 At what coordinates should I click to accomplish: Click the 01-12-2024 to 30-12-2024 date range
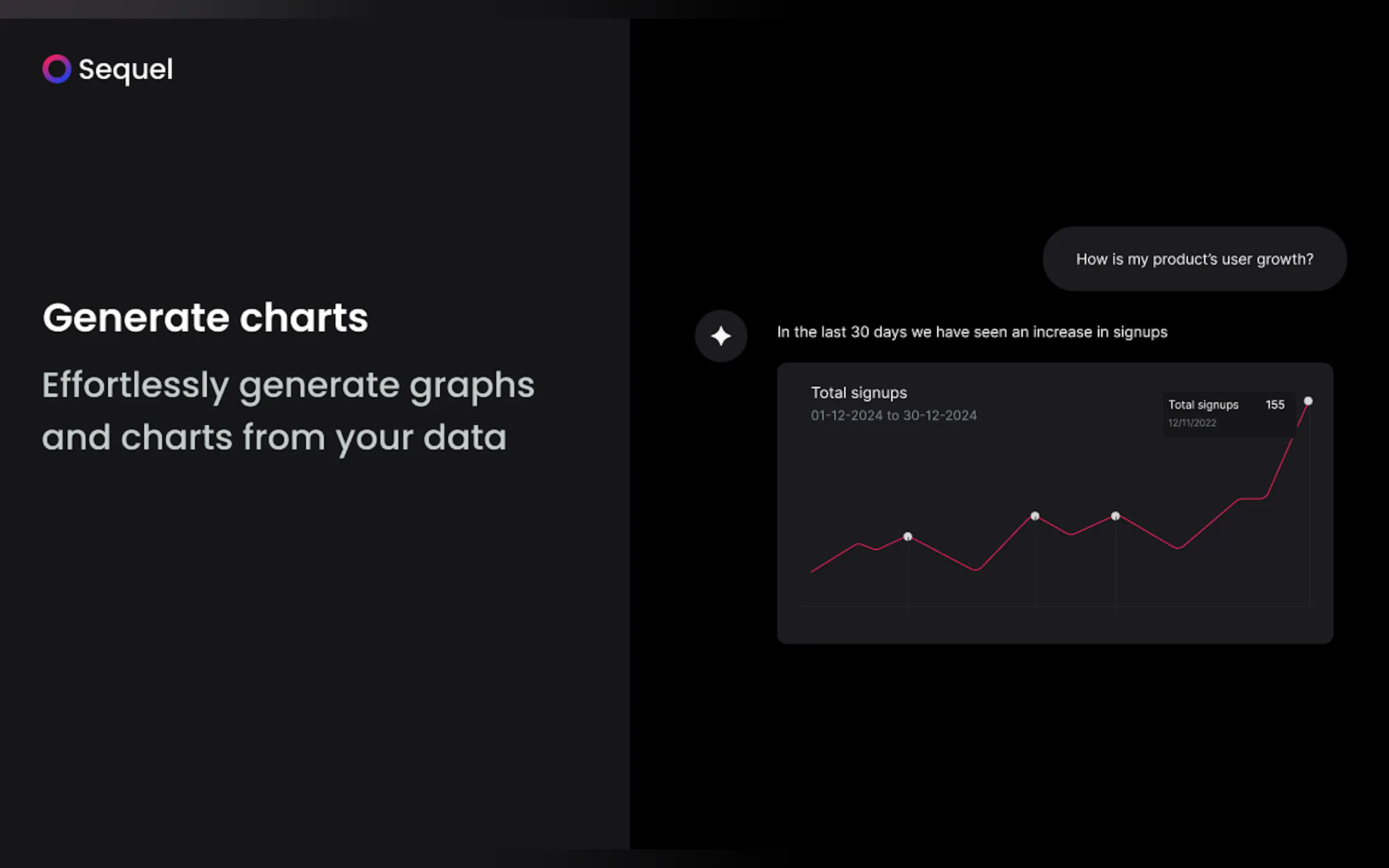click(893, 415)
